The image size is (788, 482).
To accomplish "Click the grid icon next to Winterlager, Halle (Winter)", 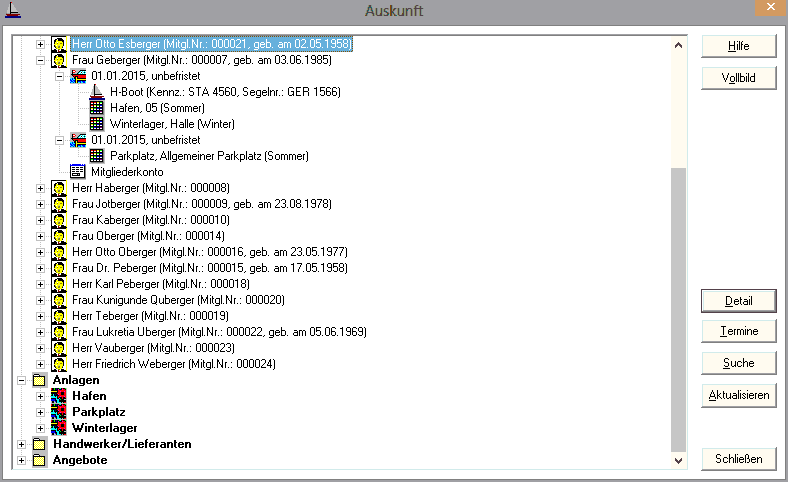I will pyautogui.click(x=97, y=124).
